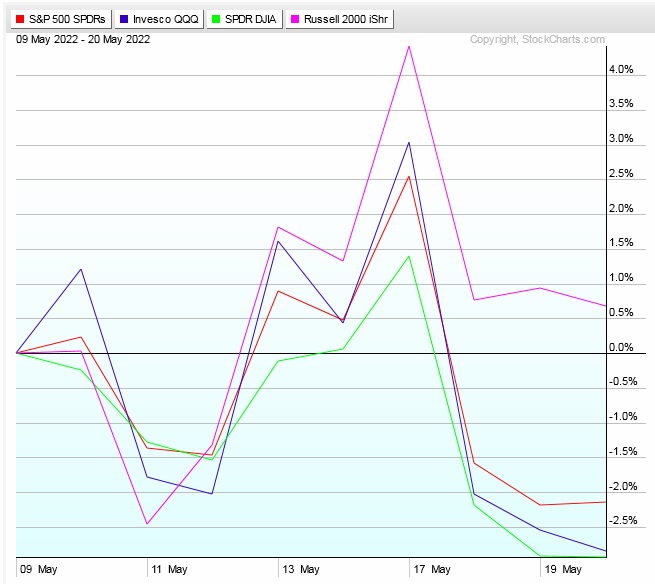This screenshot has width=655, height=584.
Task: Click the Russell 2000 peak on 17 May
Action: pyautogui.click(x=409, y=46)
